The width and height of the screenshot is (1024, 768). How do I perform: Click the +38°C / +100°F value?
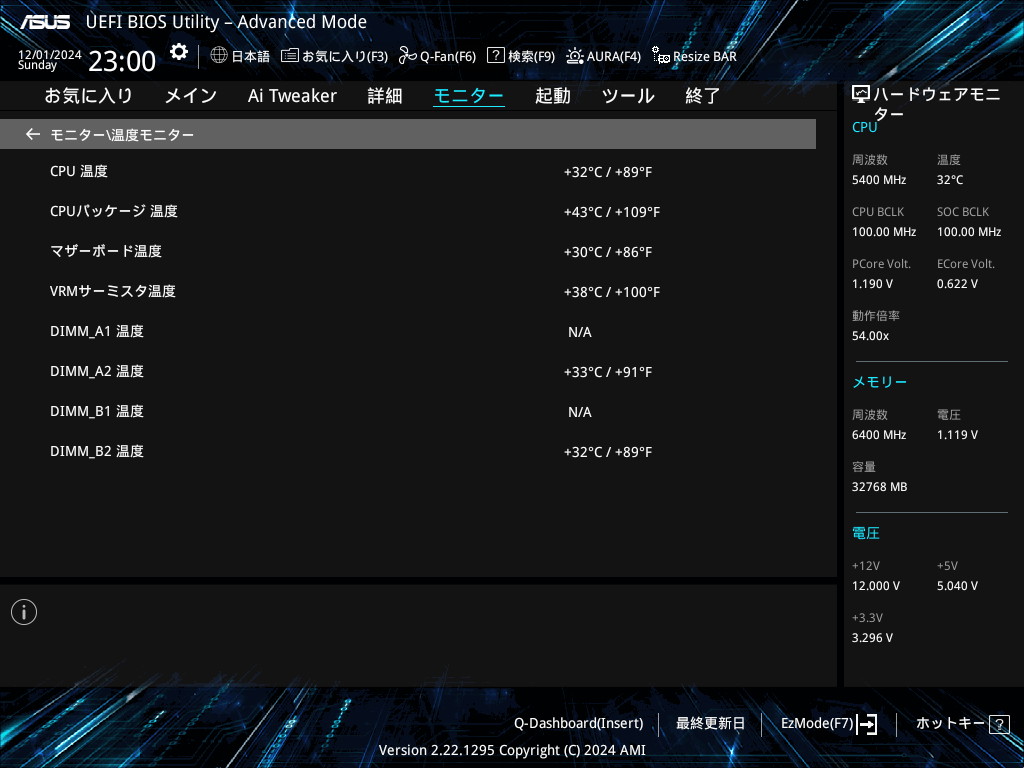[612, 292]
